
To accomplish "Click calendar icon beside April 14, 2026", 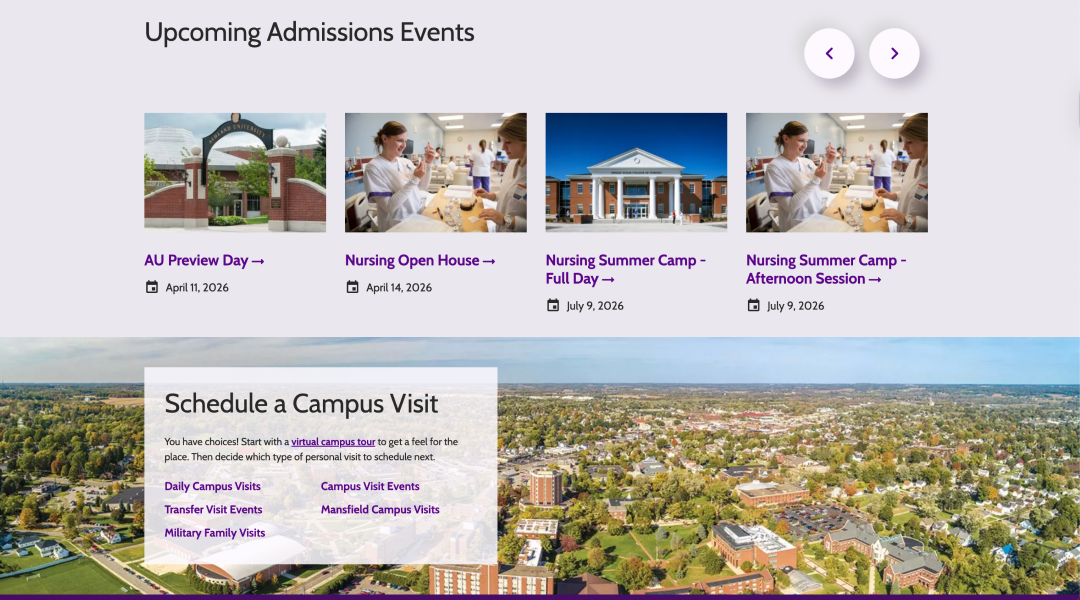I will click(x=352, y=288).
